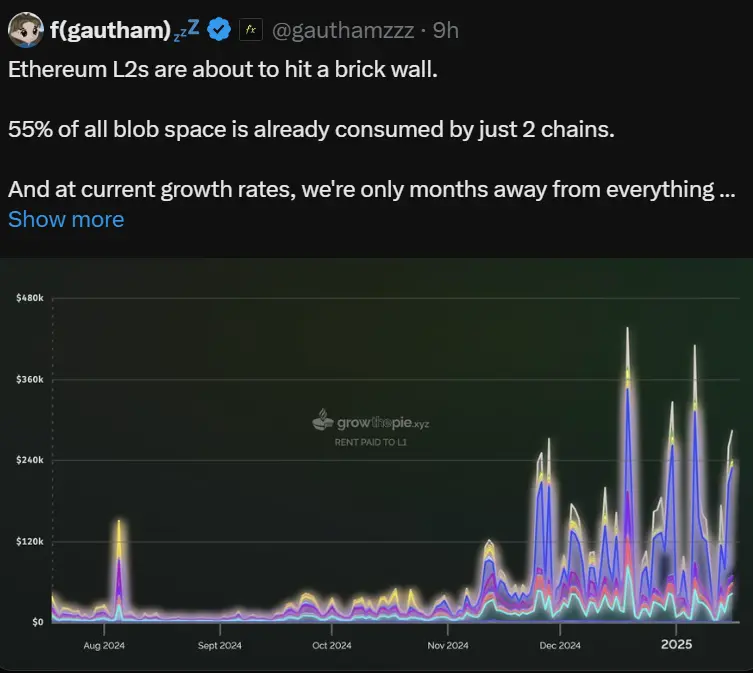Click the Oct 2024 x-axis label
The width and height of the screenshot is (753, 673).
click(333, 645)
